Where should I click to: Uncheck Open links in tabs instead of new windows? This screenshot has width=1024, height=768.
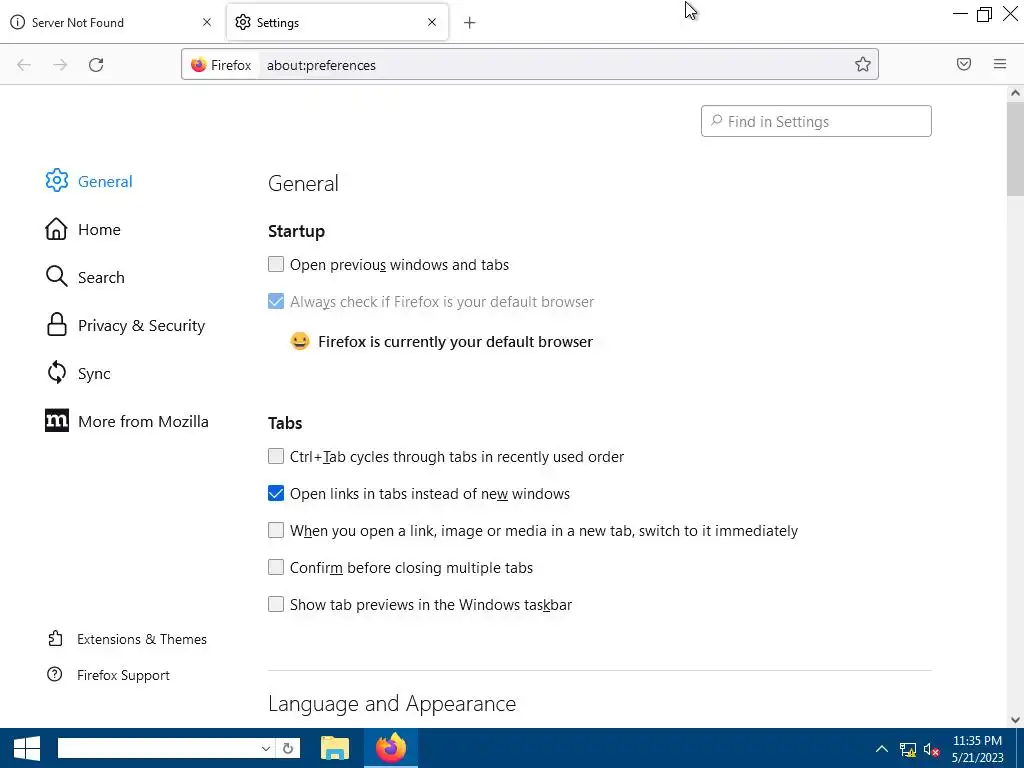[276, 493]
